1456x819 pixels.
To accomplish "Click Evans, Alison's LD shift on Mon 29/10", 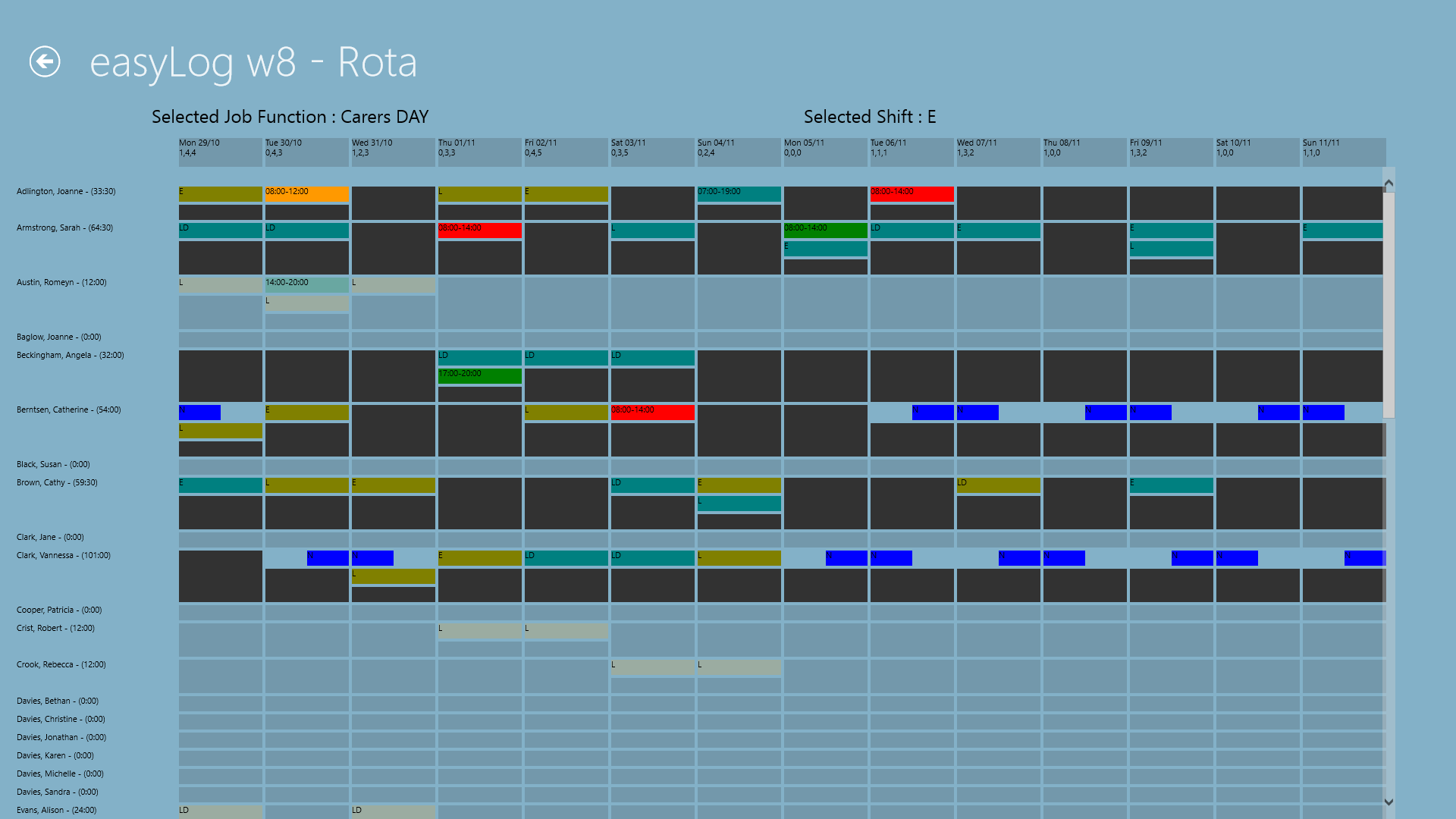I will pyautogui.click(x=220, y=811).
